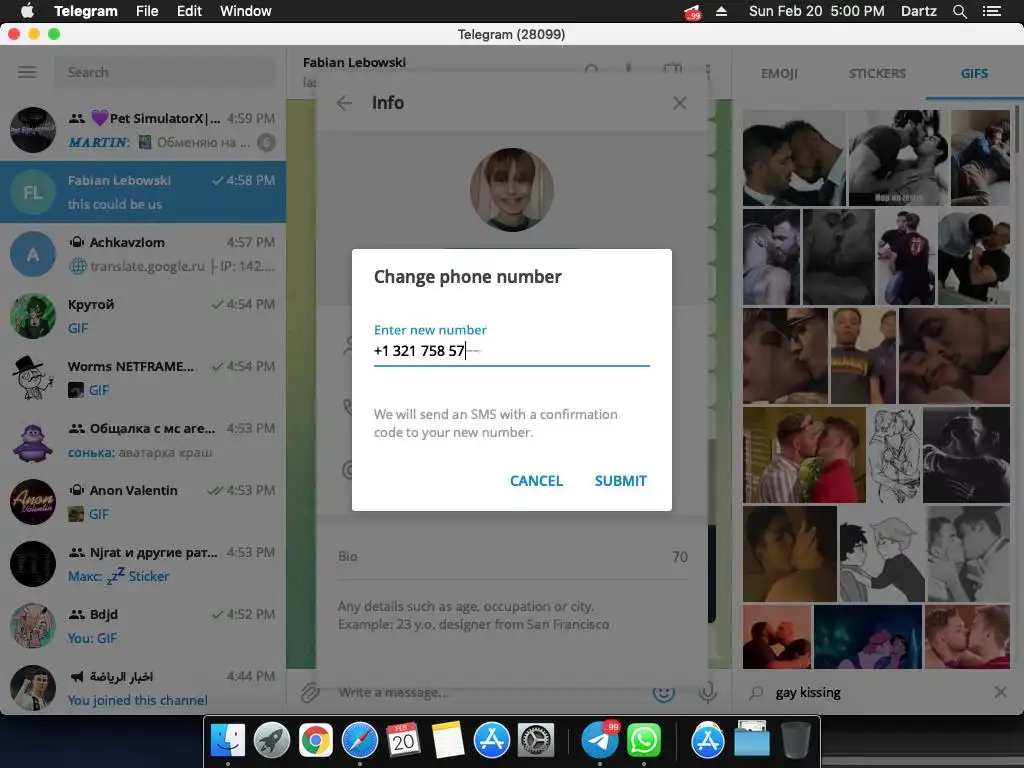The height and width of the screenshot is (768, 1024).
Task: Click the Telegram status icon in menu bar
Action: point(692,12)
